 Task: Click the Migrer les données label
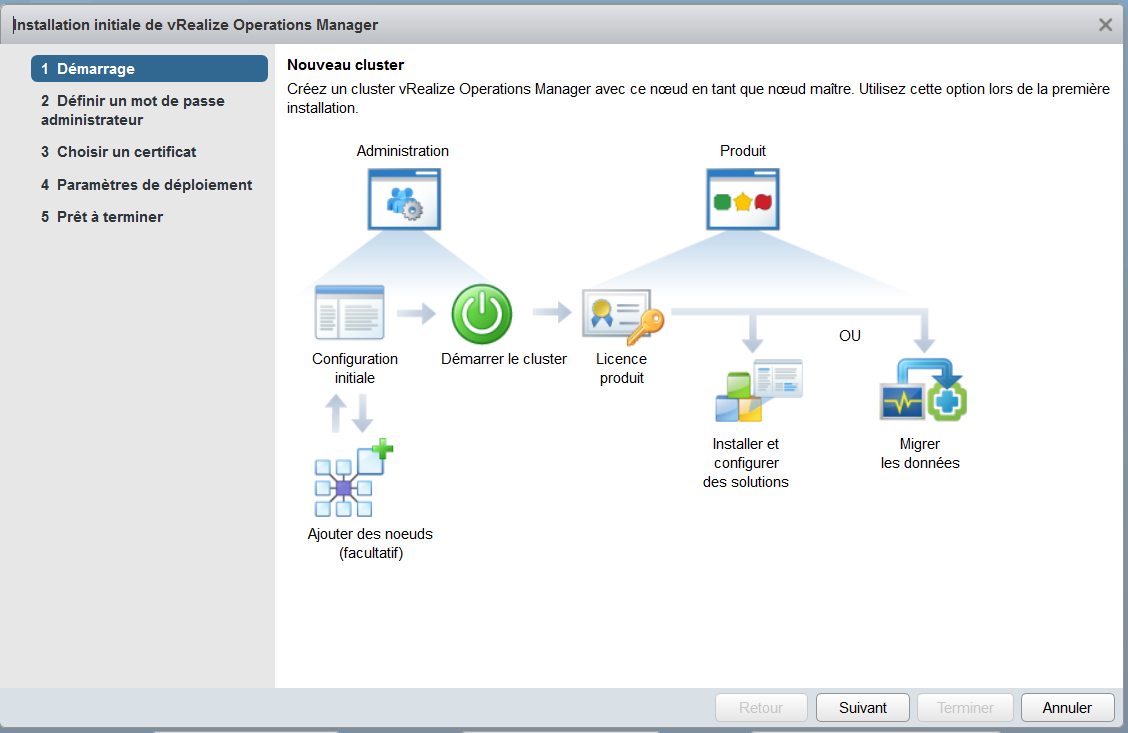tap(920, 453)
